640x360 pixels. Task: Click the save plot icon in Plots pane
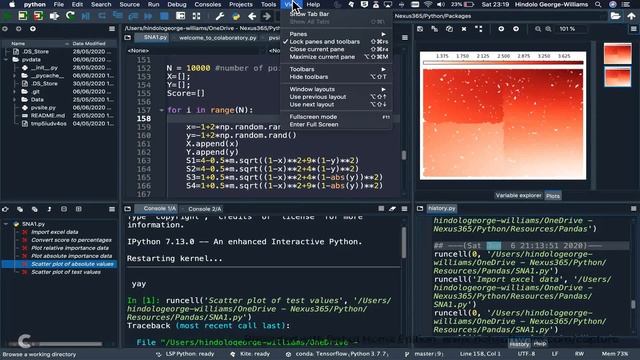tap(420, 29)
